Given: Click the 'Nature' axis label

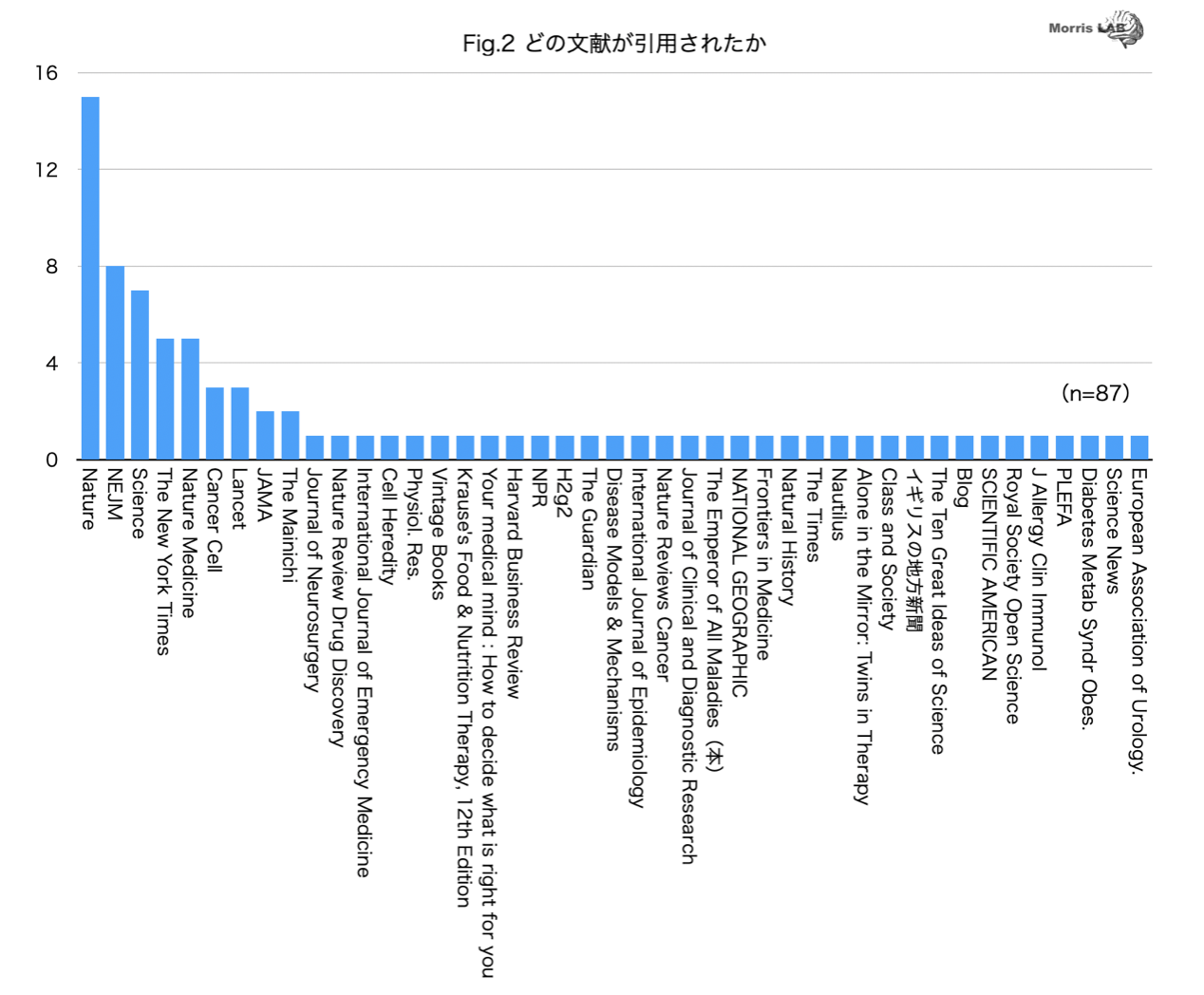Looking at the screenshot, I should [x=89, y=498].
